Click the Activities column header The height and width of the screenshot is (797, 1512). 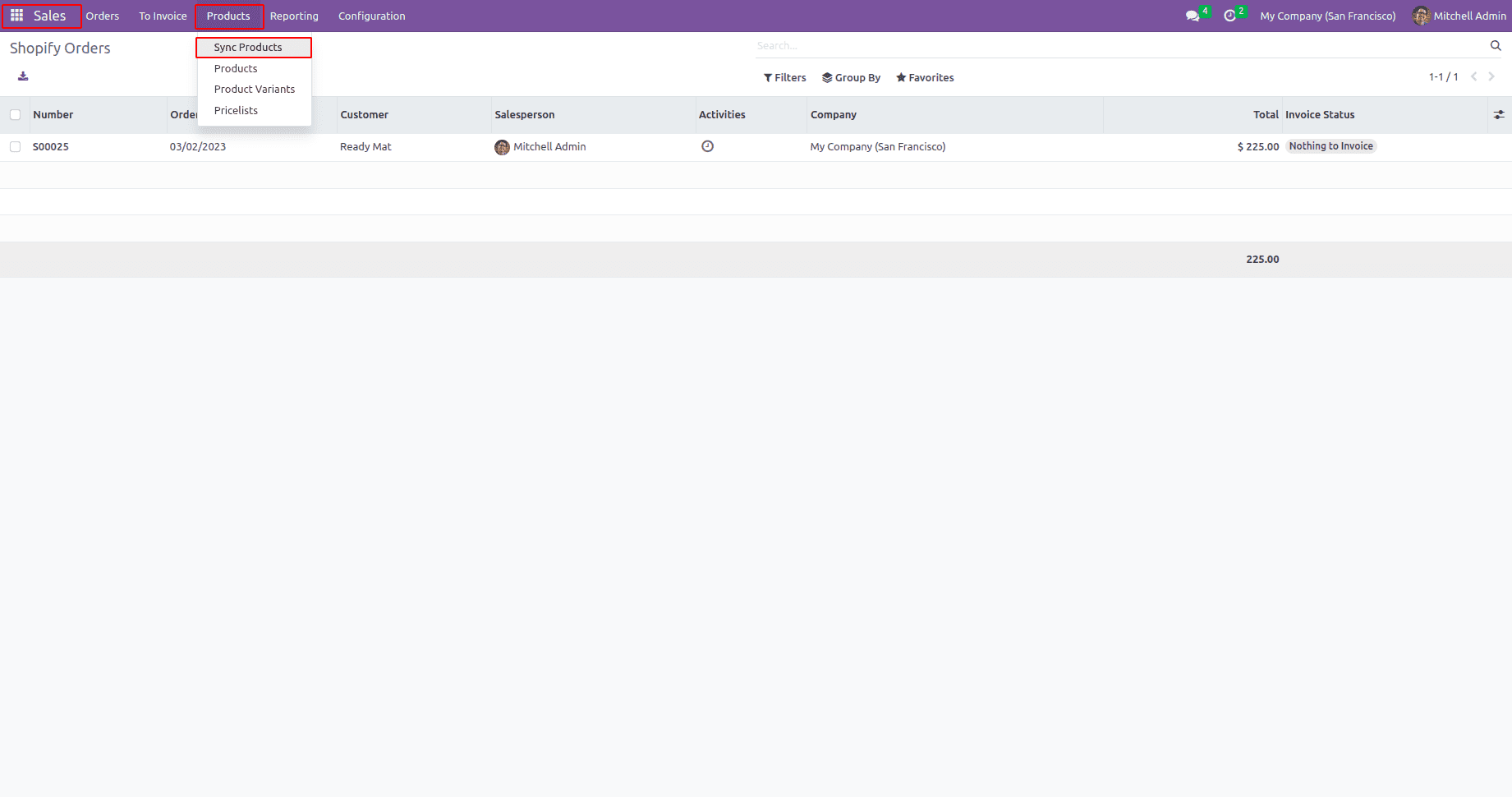coord(722,115)
